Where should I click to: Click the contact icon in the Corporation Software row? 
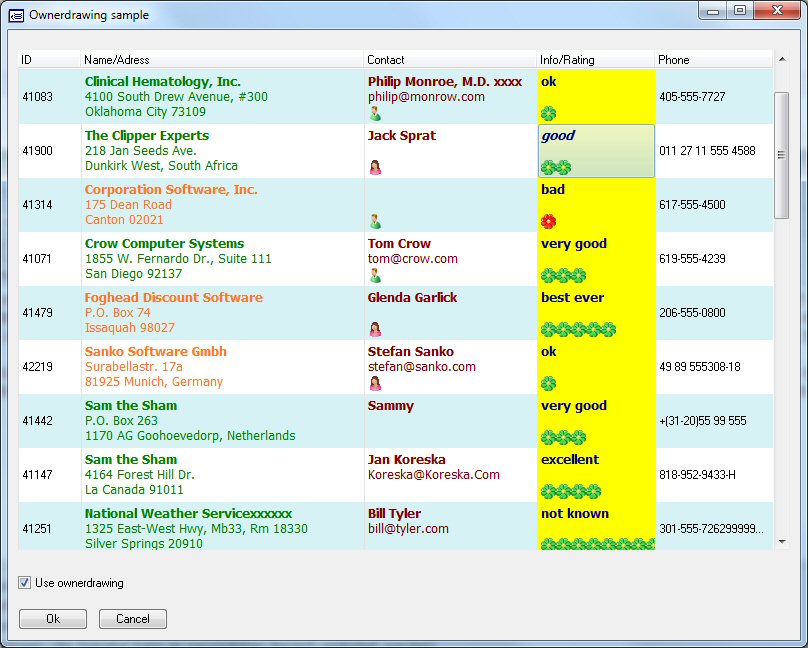[x=375, y=221]
